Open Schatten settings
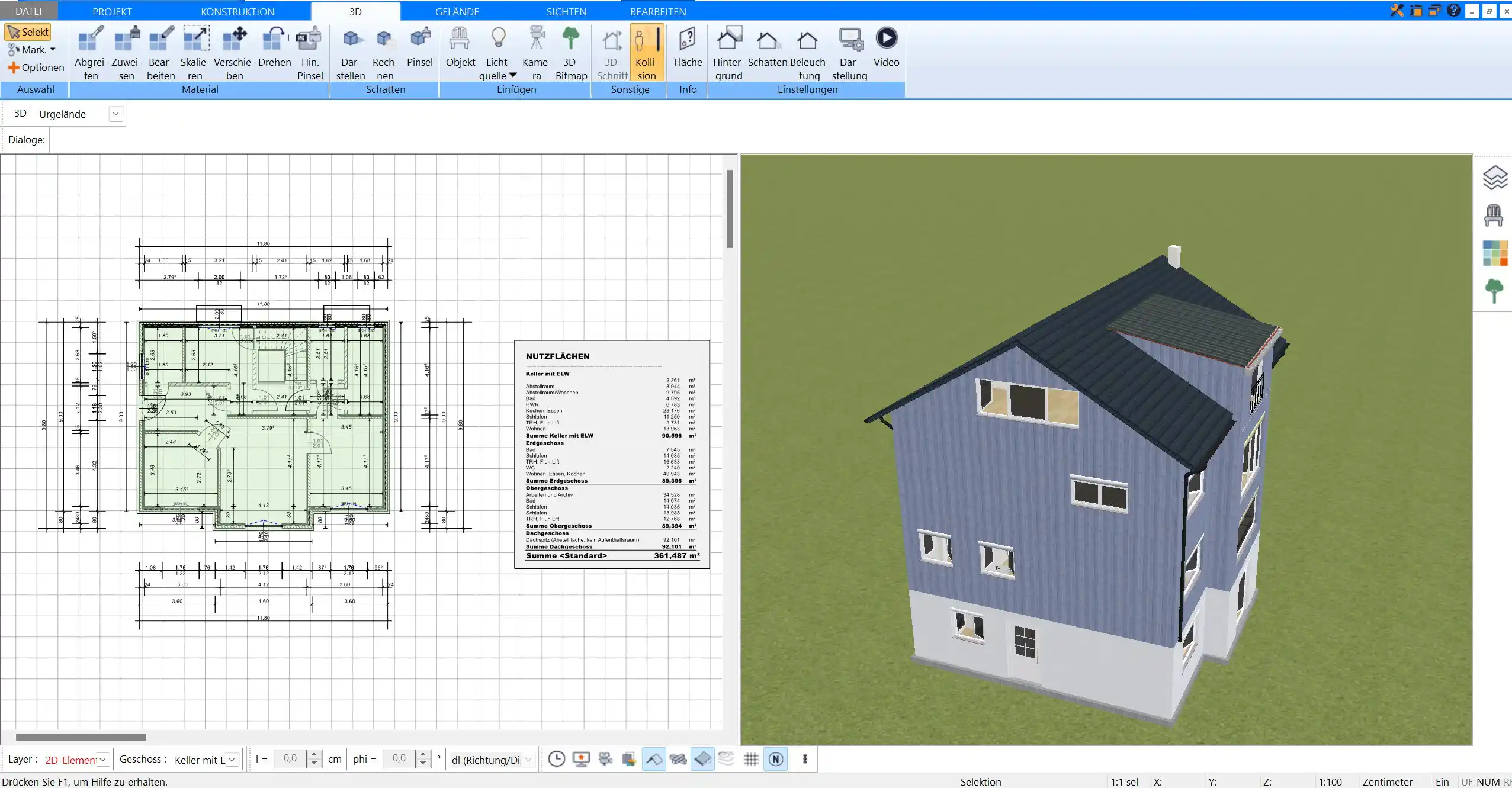Viewport: 1512px width, 788px height. (768, 47)
